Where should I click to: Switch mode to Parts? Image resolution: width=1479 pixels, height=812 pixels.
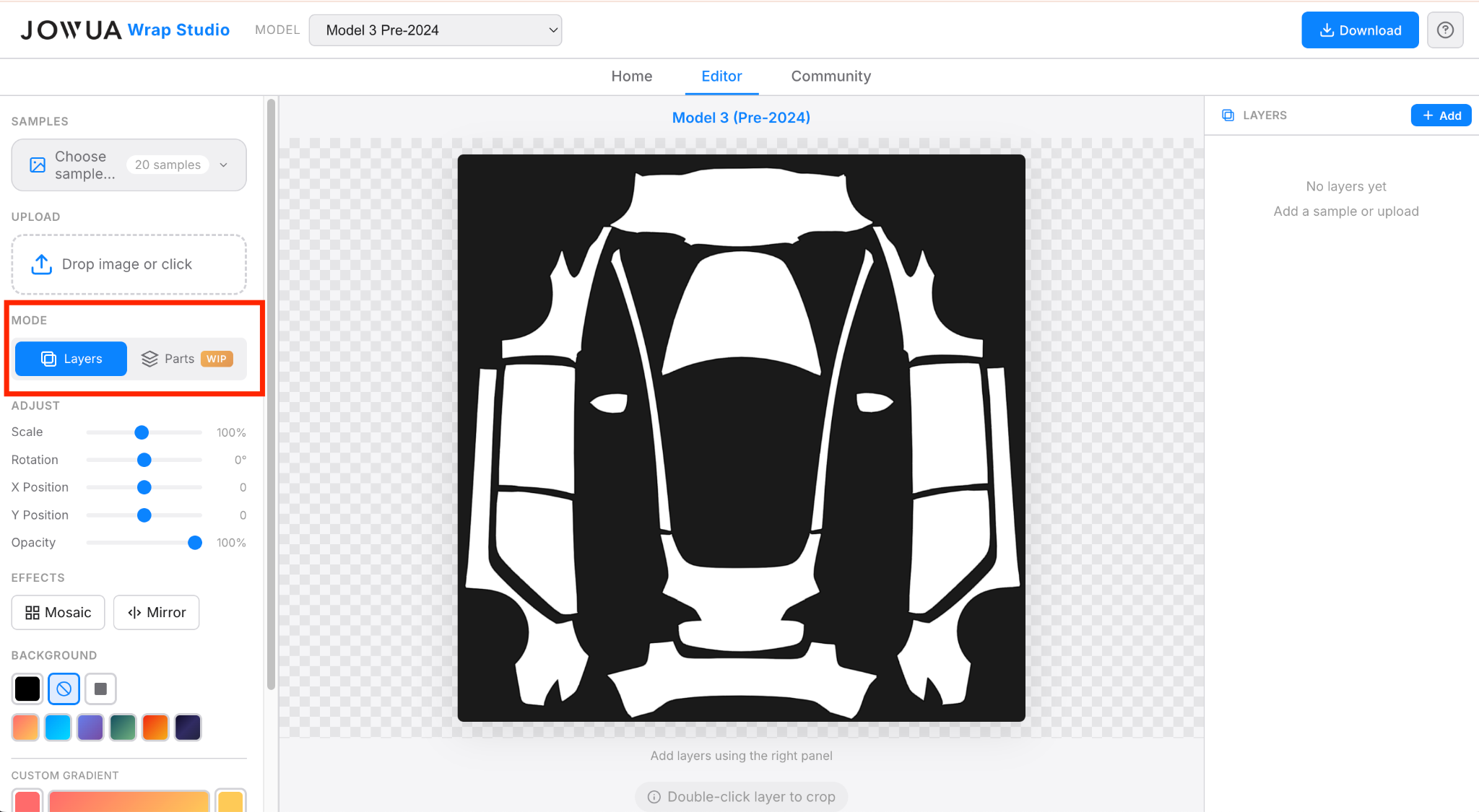[x=179, y=359]
